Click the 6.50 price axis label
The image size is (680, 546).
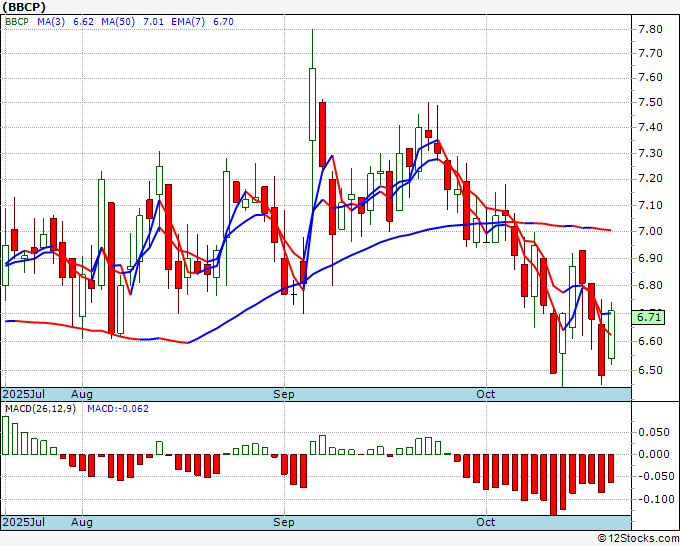pyautogui.click(x=650, y=370)
